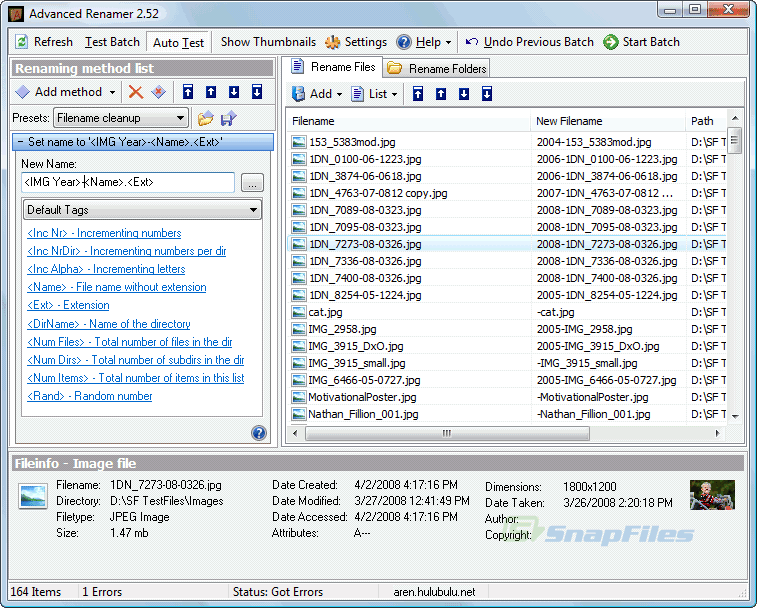Click Test Batch in toolbar
The width and height of the screenshot is (757, 608).
[112, 42]
